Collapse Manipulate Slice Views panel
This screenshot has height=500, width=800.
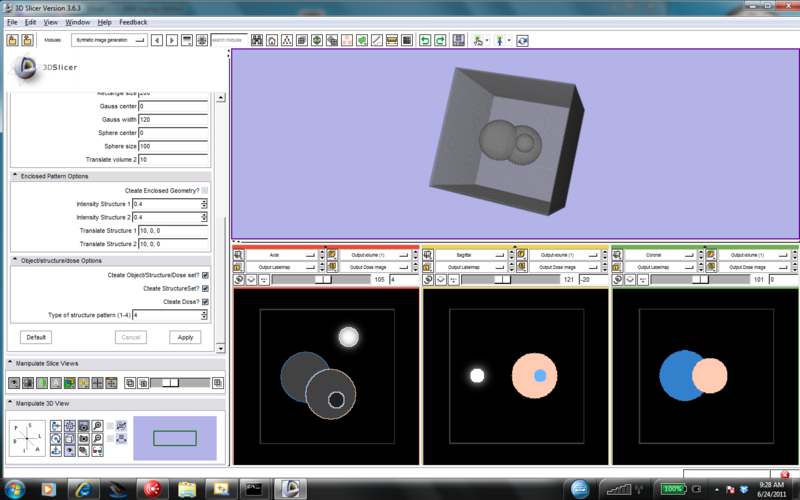click(x=115, y=363)
